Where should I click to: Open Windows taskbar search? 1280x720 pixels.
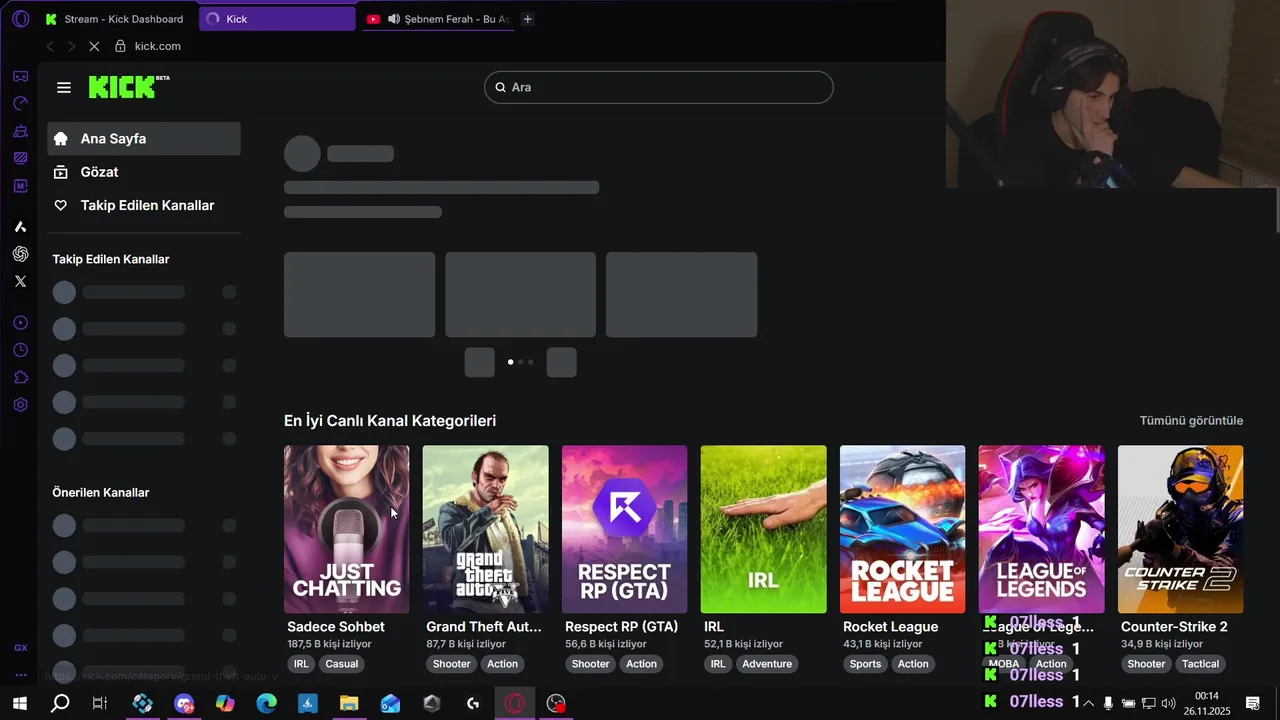(x=60, y=703)
